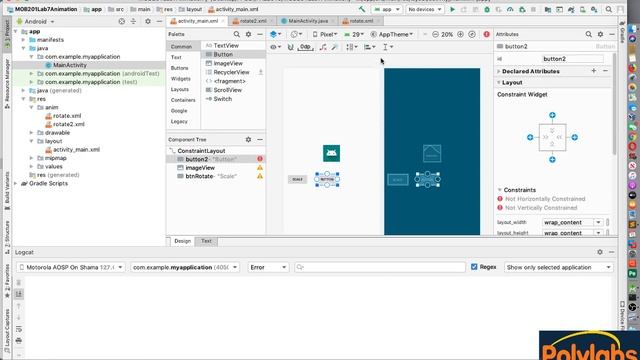The height and width of the screenshot is (360, 640).
Task: Click the id field containing button2
Action: click(x=573, y=59)
